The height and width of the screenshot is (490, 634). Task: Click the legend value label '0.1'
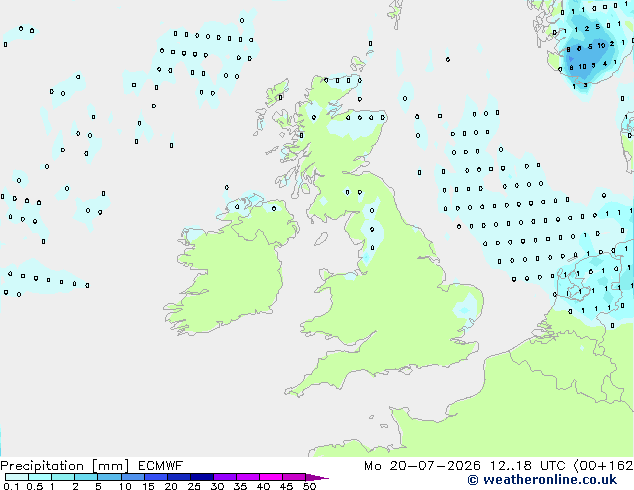click(11, 486)
